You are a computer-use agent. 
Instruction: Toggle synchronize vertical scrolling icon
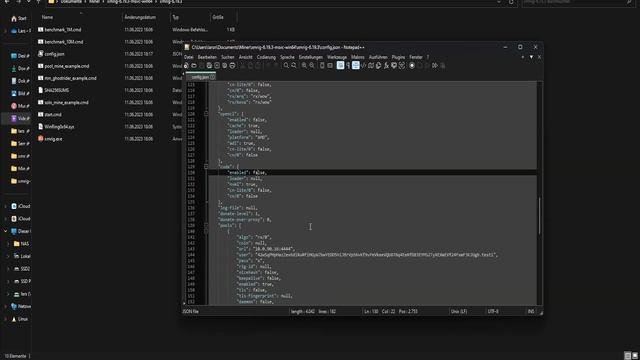click(x=322, y=65)
